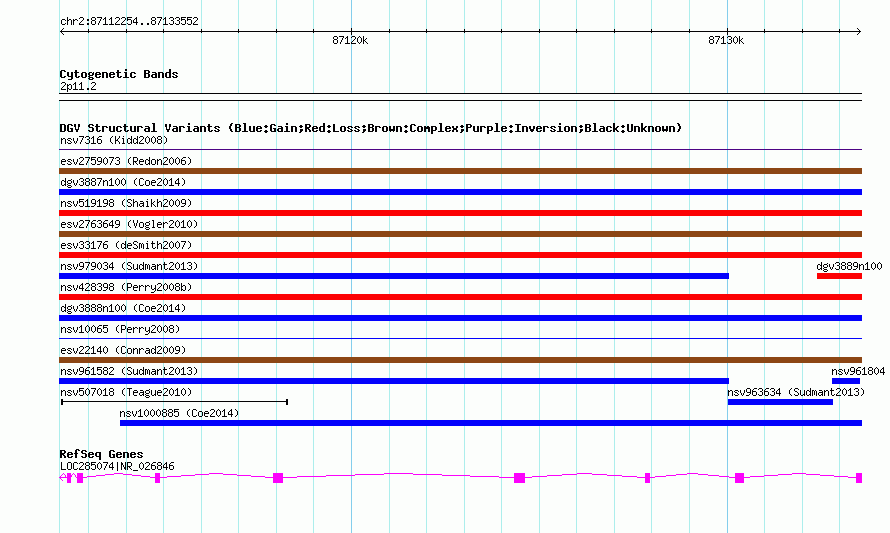The width and height of the screenshot is (890, 533).
Task: Click the blue bar under nsv963634
Action: click(x=780, y=402)
